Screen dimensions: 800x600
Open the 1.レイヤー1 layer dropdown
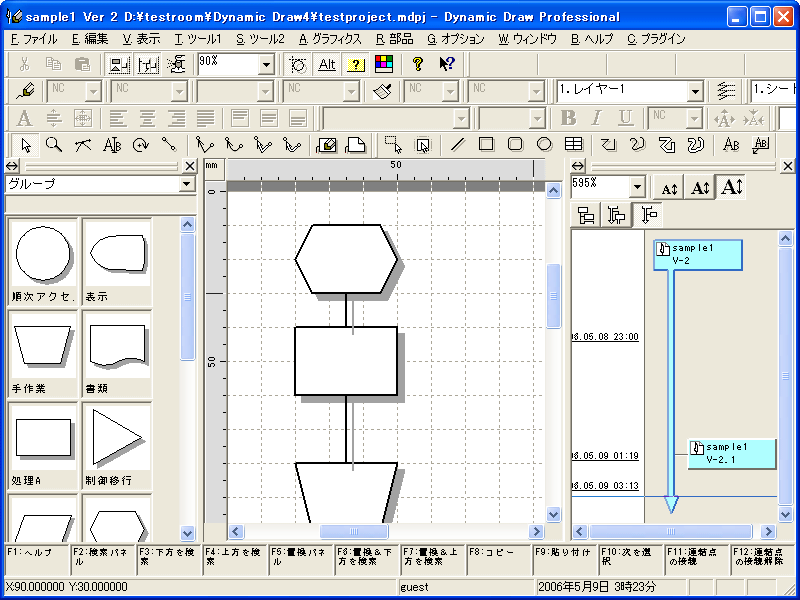pyautogui.click(x=695, y=92)
